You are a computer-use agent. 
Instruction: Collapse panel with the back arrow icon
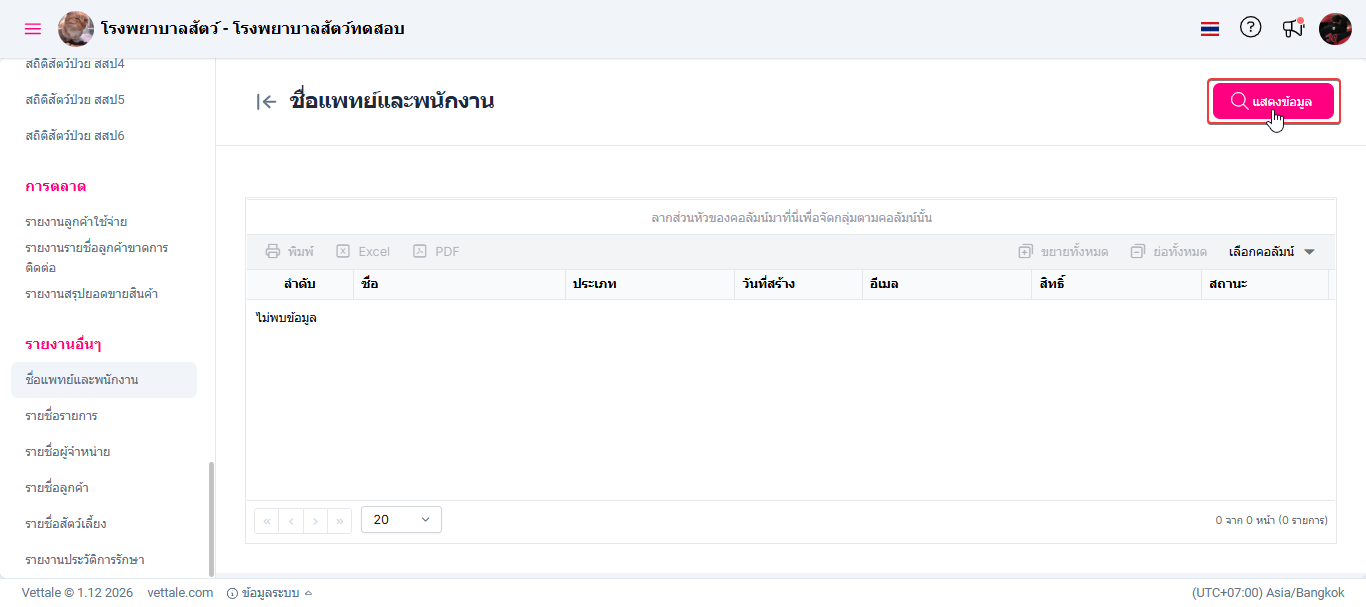[x=266, y=101]
